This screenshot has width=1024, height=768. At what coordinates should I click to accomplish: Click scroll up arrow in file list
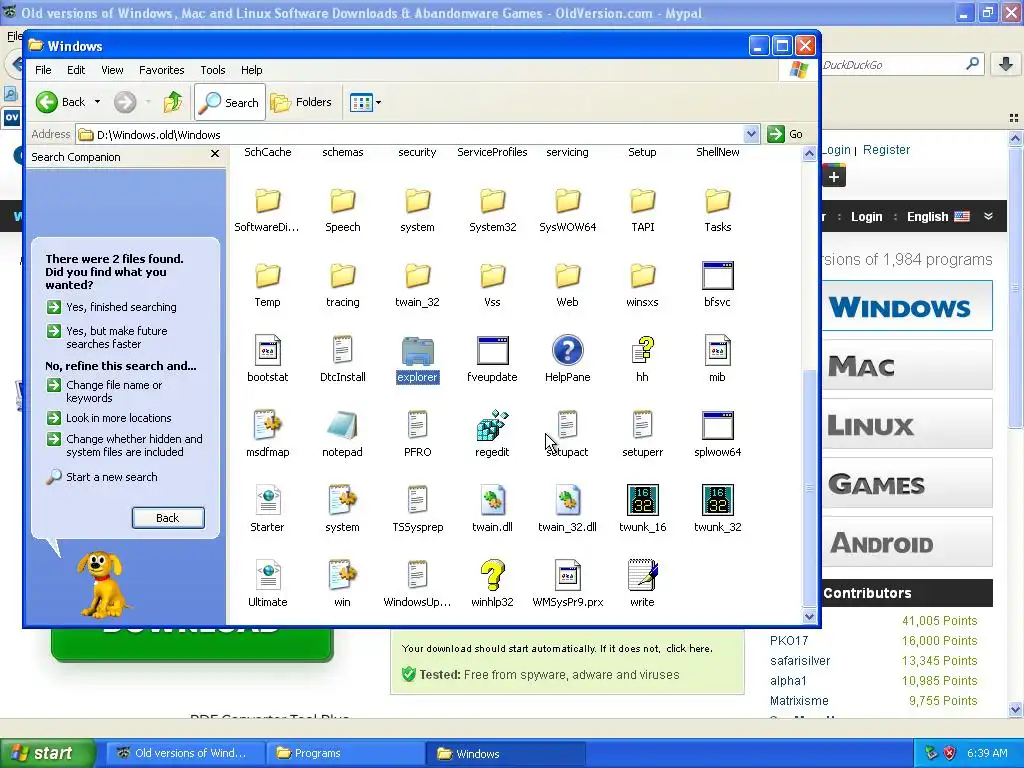pos(809,154)
